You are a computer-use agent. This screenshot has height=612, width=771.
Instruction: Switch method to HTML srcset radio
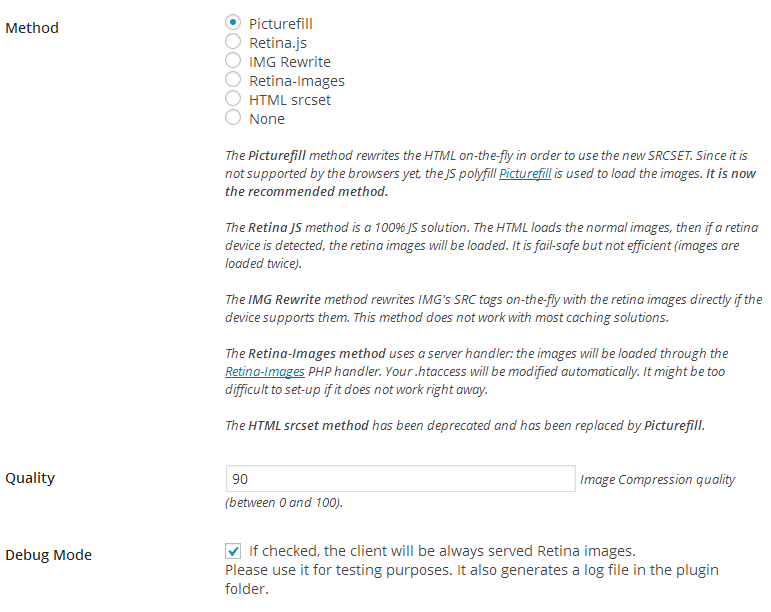tap(233, 99)
